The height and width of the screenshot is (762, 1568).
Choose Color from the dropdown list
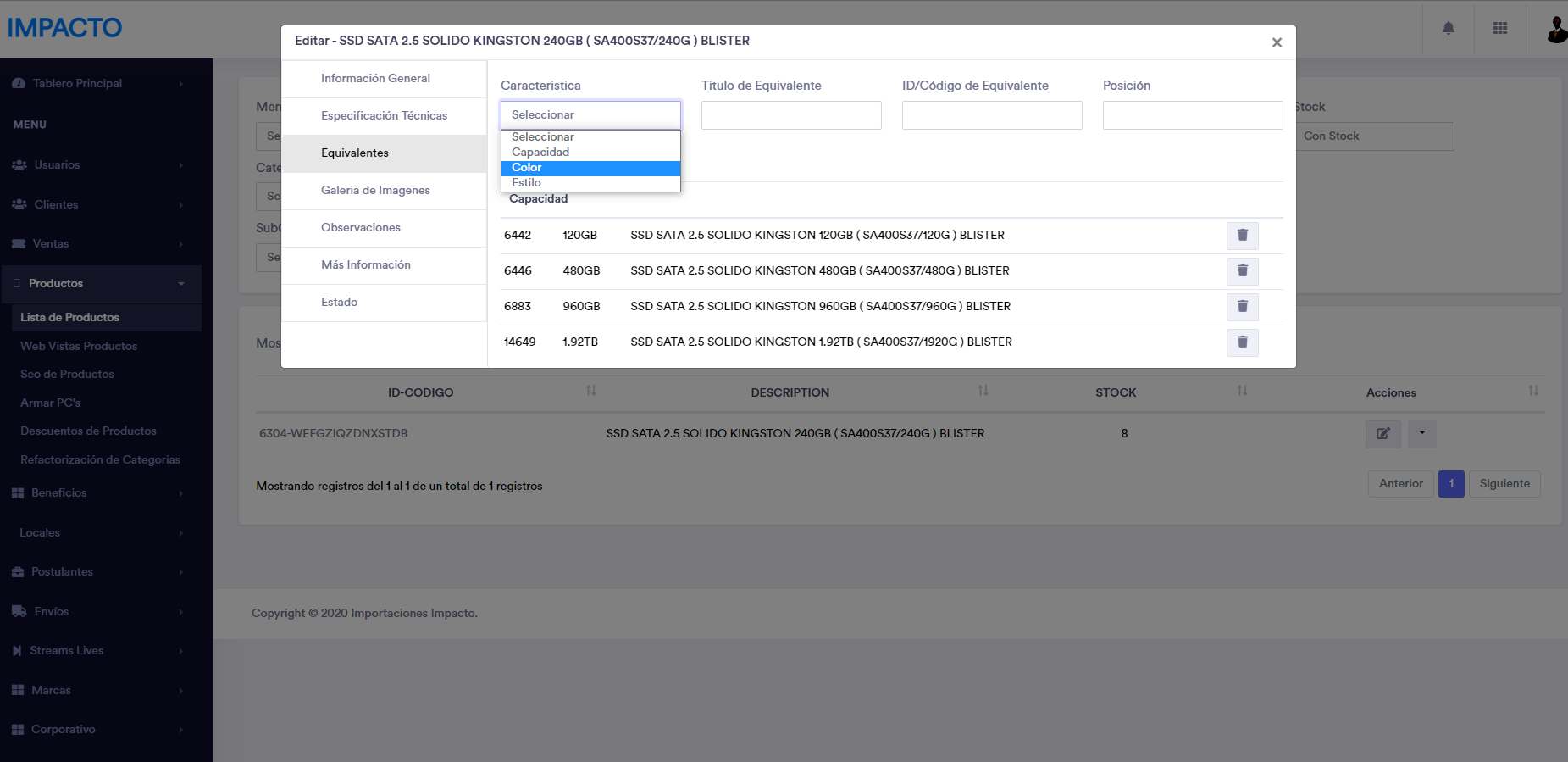(590, 168)
